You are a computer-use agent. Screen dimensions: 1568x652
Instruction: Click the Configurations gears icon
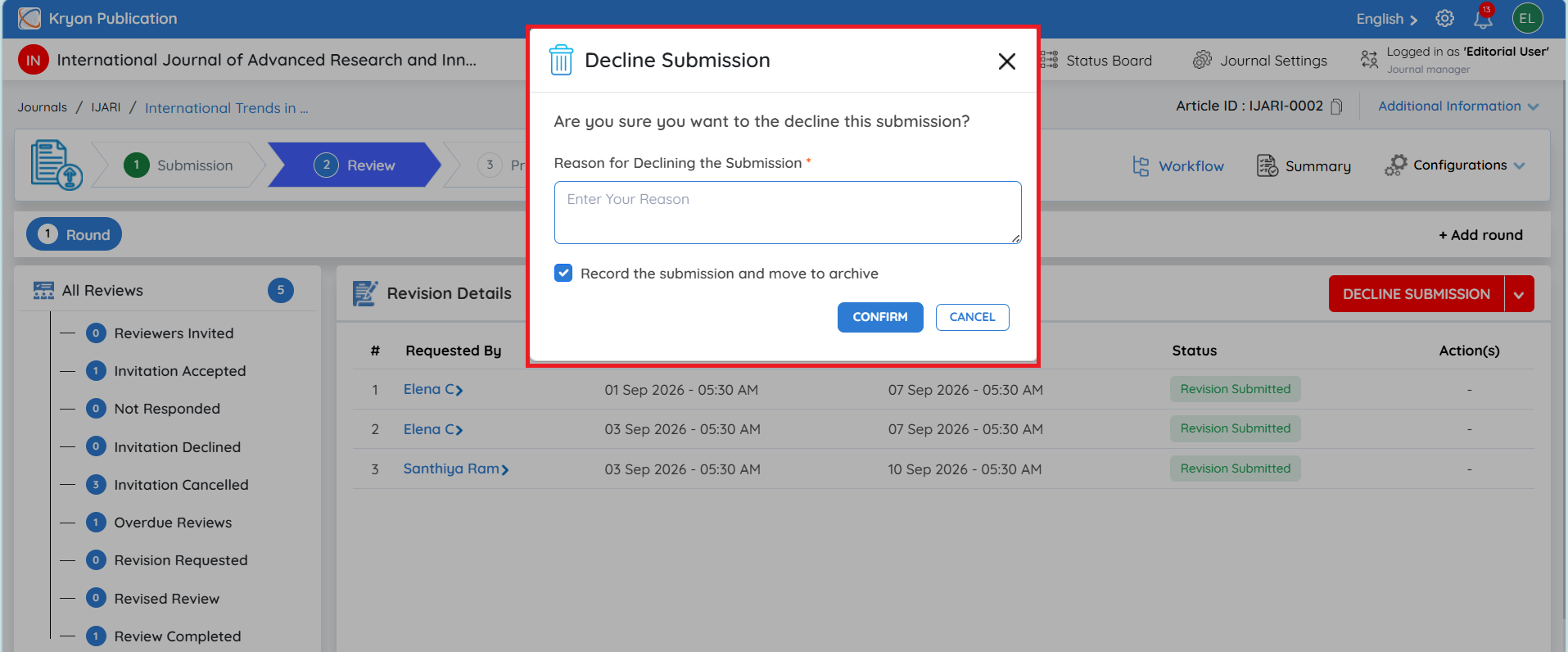(1395, 165)
